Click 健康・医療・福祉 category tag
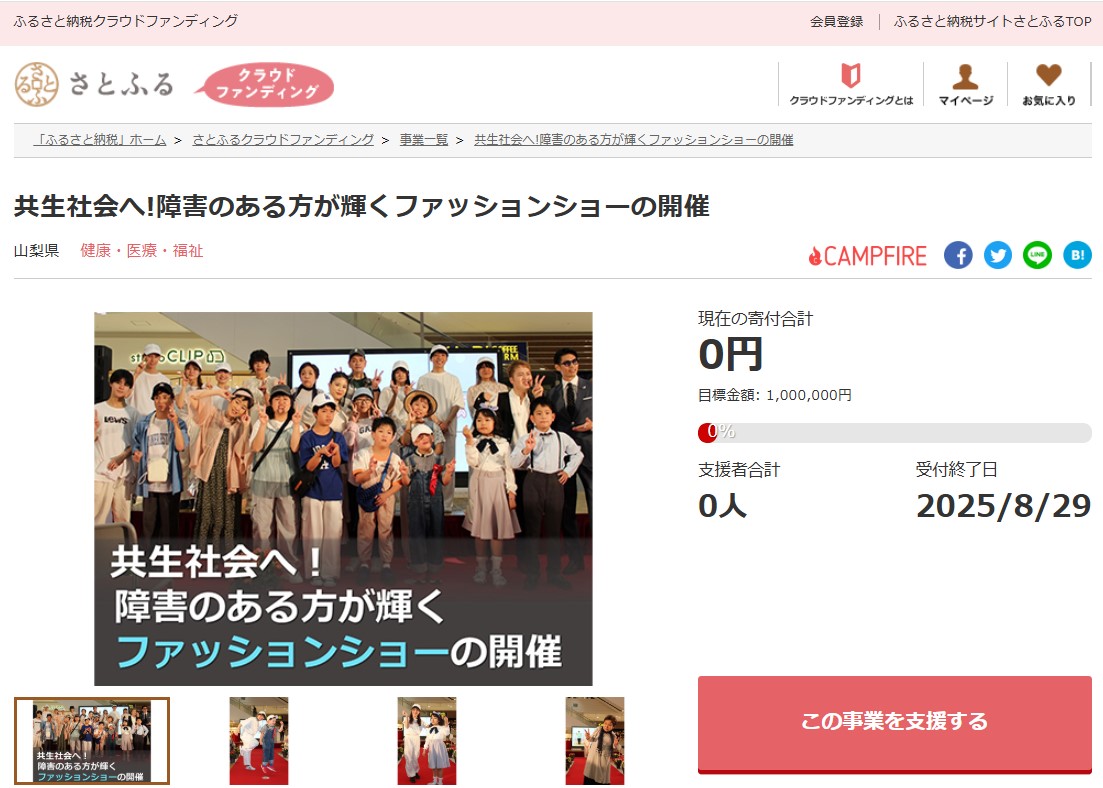This screenshot has height=788, width=1103. coord(141,250)
